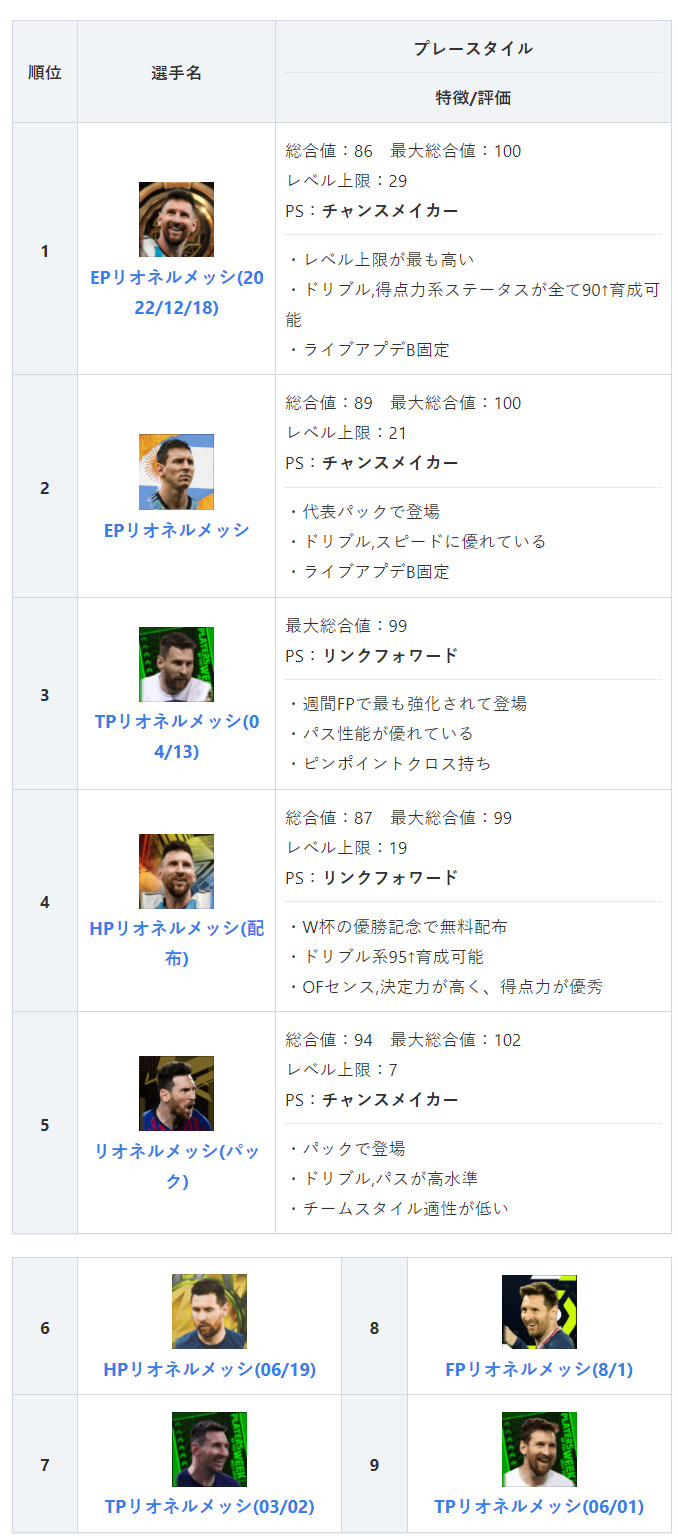Image resolution: width=678 pixels, height=1537 pixels.
Task: Click the TPリオネルメッシ(06/01) card thumbnail
Action: 539,1449
